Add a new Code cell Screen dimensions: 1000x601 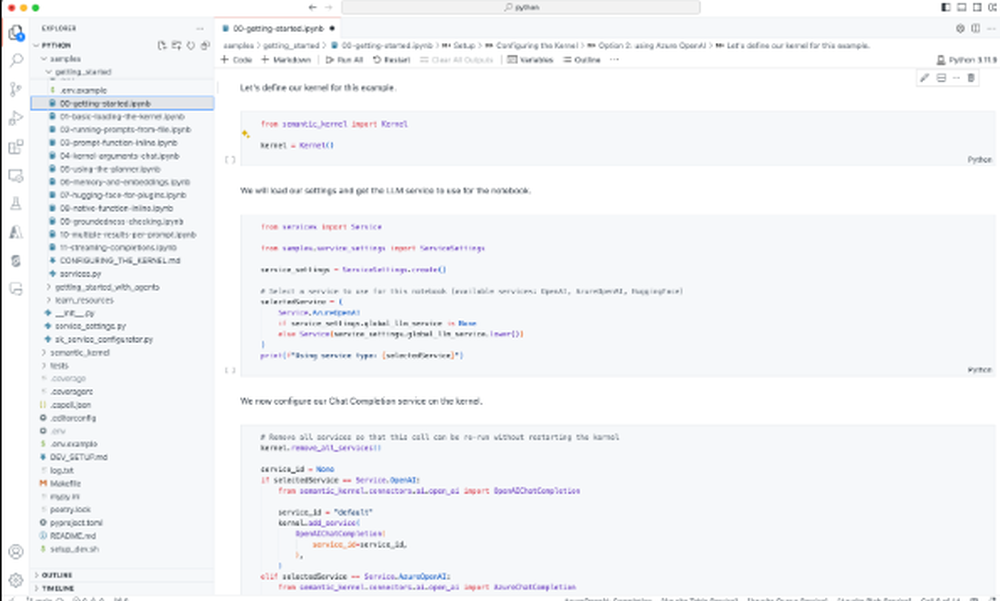[236, 59]
